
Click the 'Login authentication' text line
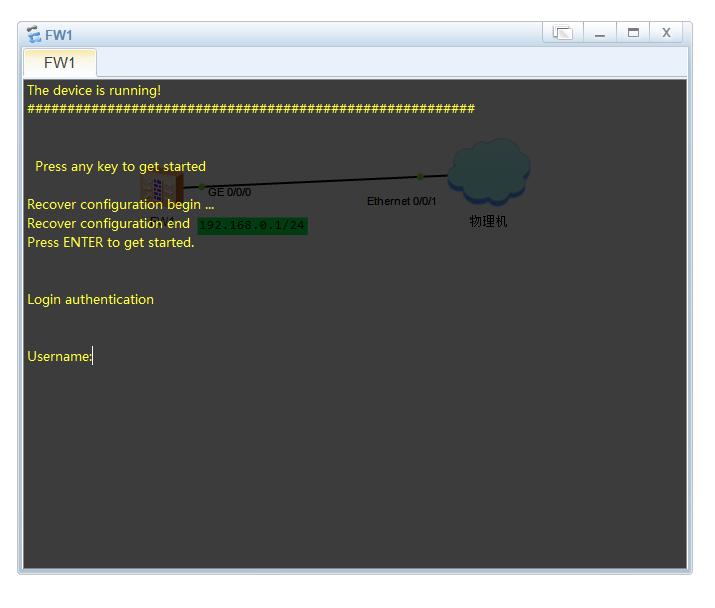90,299
